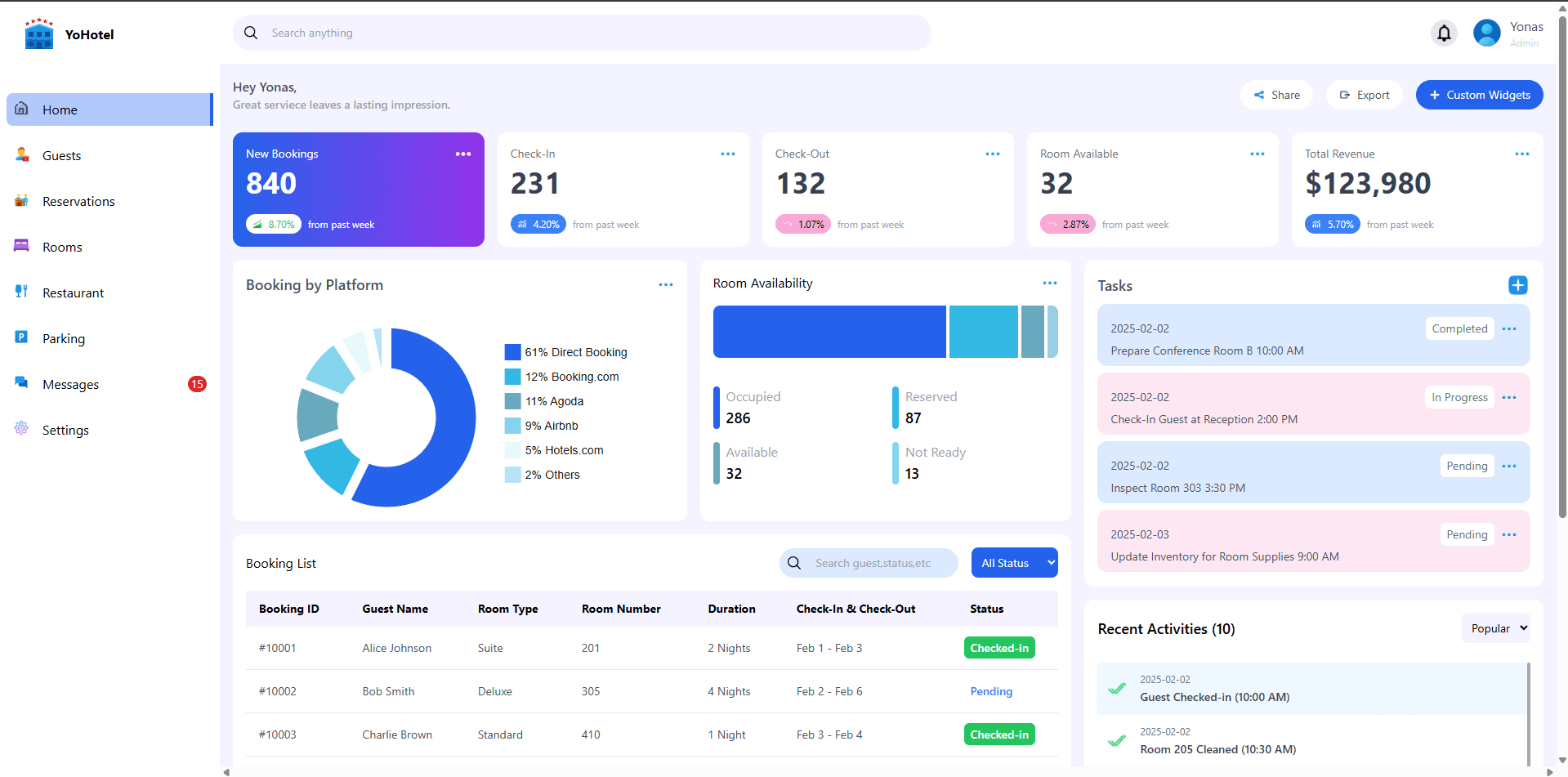Click the YoHotel logo icon
This screenshot has width=1568, height=777.
click(38, 34)
